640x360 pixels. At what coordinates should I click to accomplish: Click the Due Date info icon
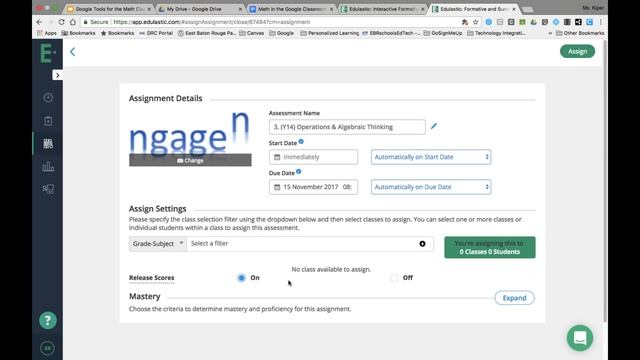[x=299, y=172]
